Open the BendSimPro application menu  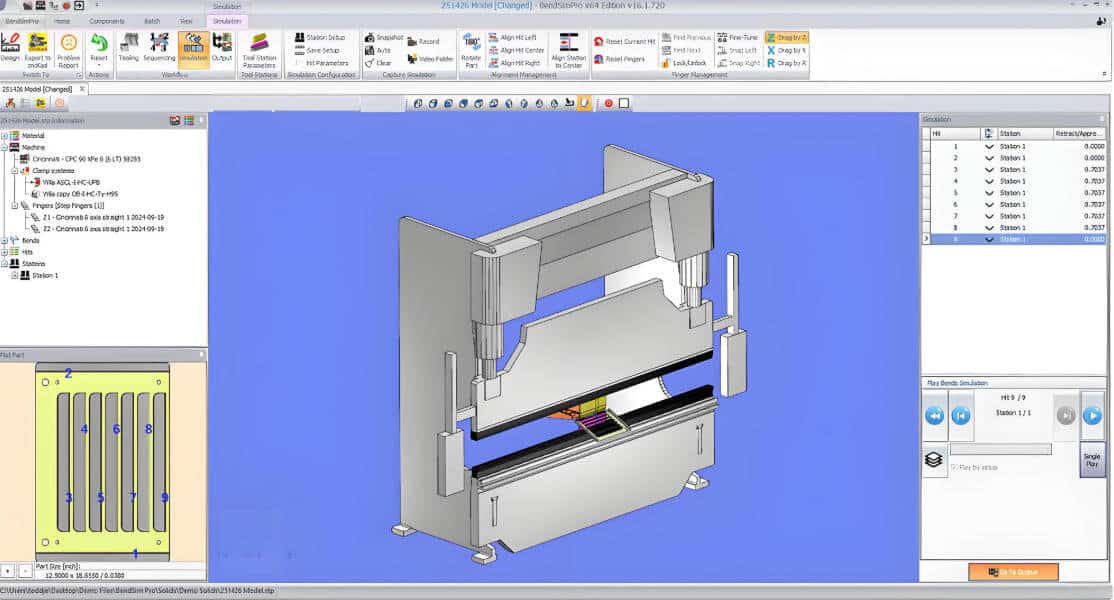tap(22, 21)
